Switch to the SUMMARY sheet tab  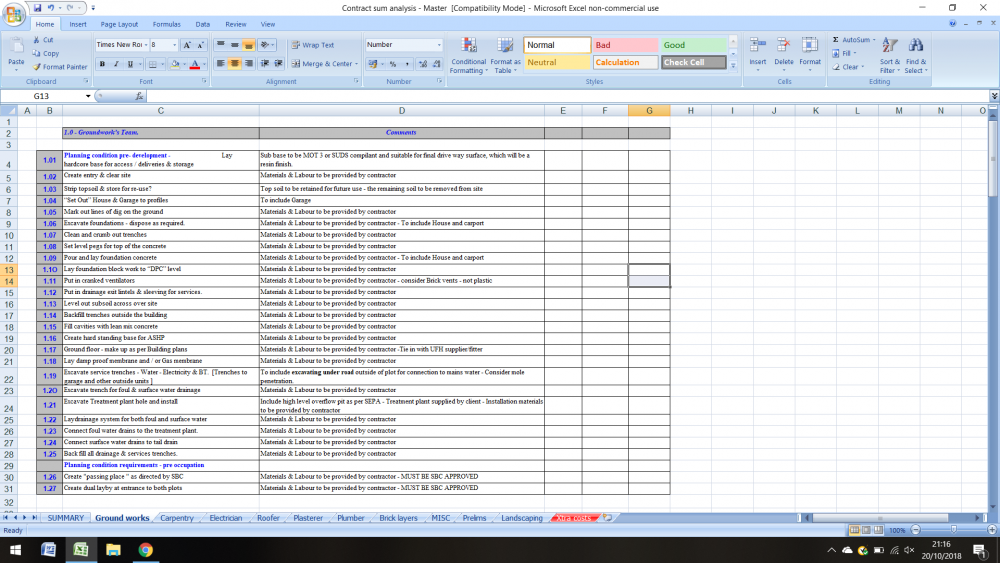click(x=65, y=518)
